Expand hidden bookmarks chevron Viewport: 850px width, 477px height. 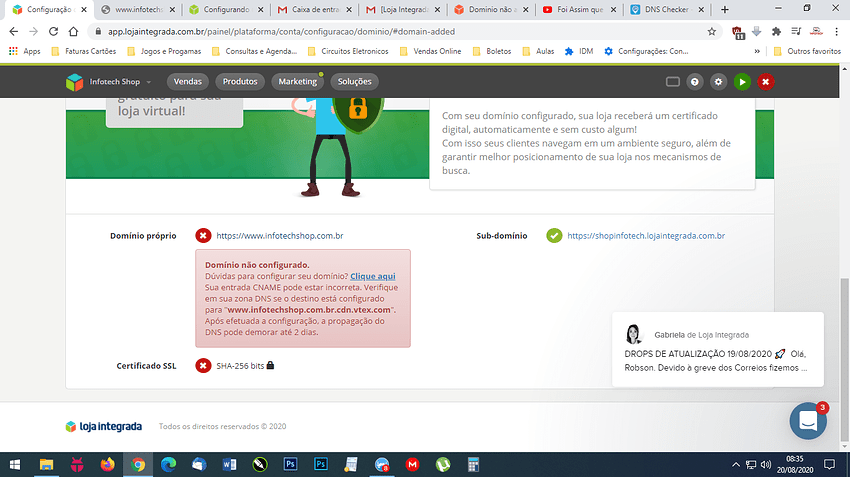point(757,51)
